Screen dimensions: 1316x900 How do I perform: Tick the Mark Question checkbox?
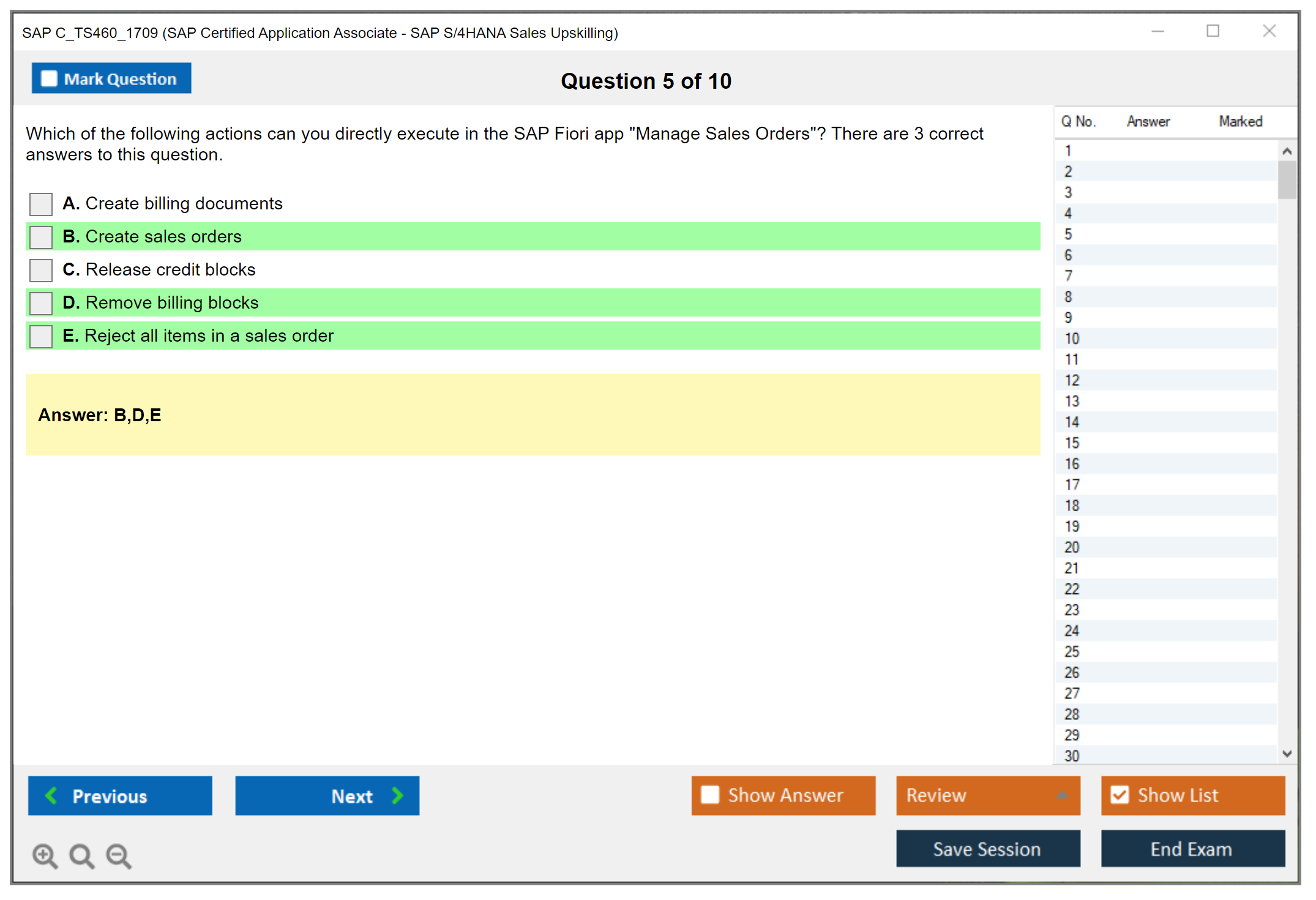(x=49, y=79)
